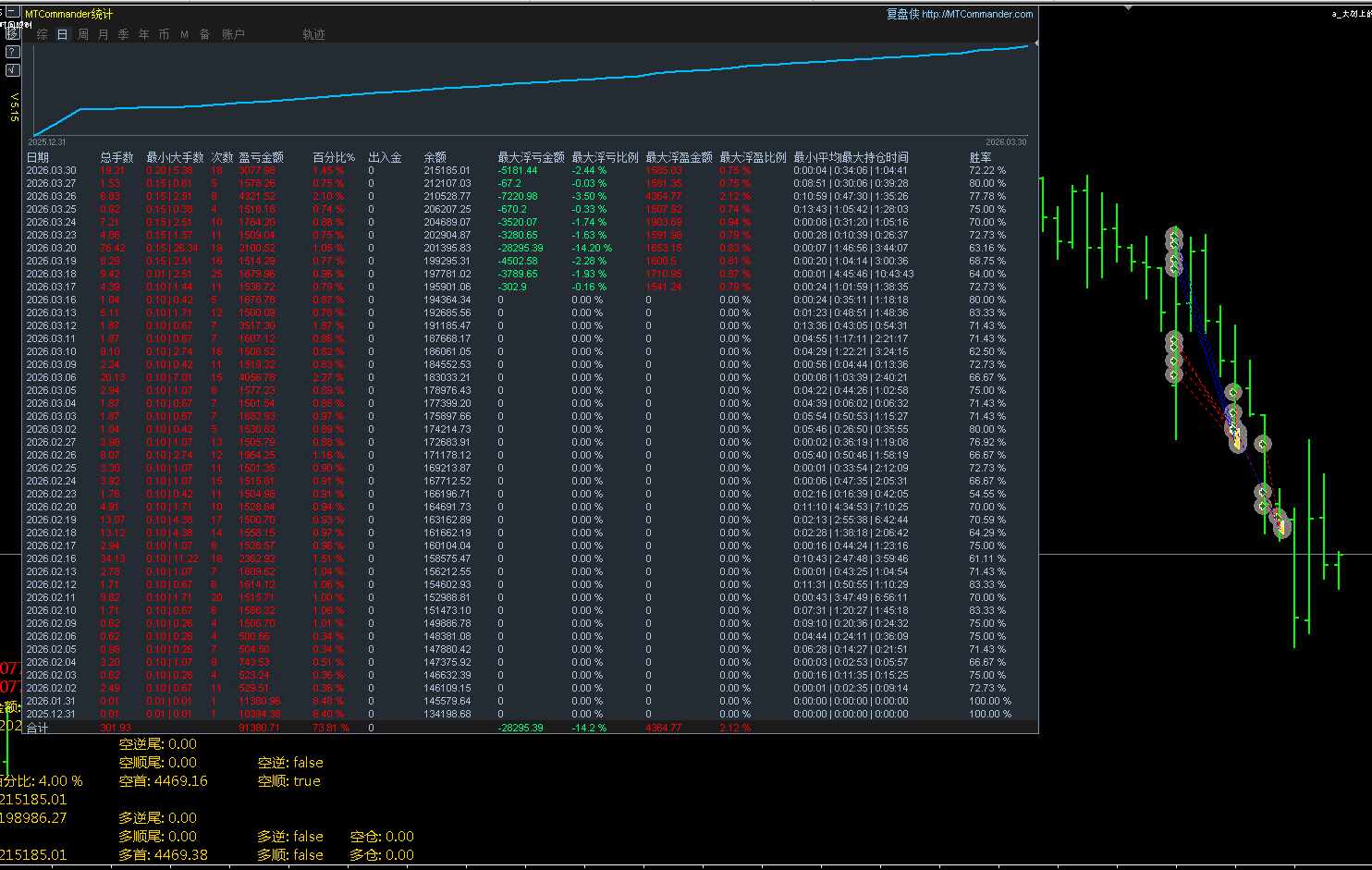The height and width of the screenshot is (870, 1372).
Task: Click the 198986.27 value at bottom left
Action: 33,818
